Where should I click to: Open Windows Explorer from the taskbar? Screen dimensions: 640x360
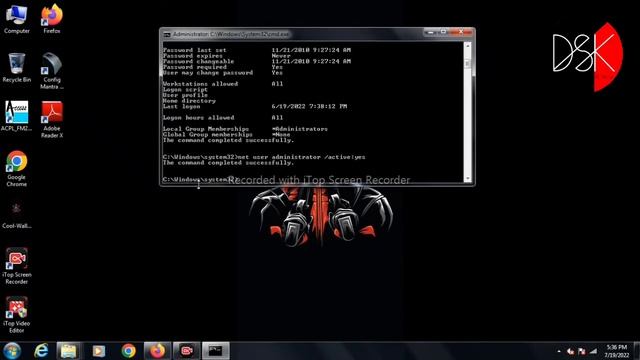(69, 351)
